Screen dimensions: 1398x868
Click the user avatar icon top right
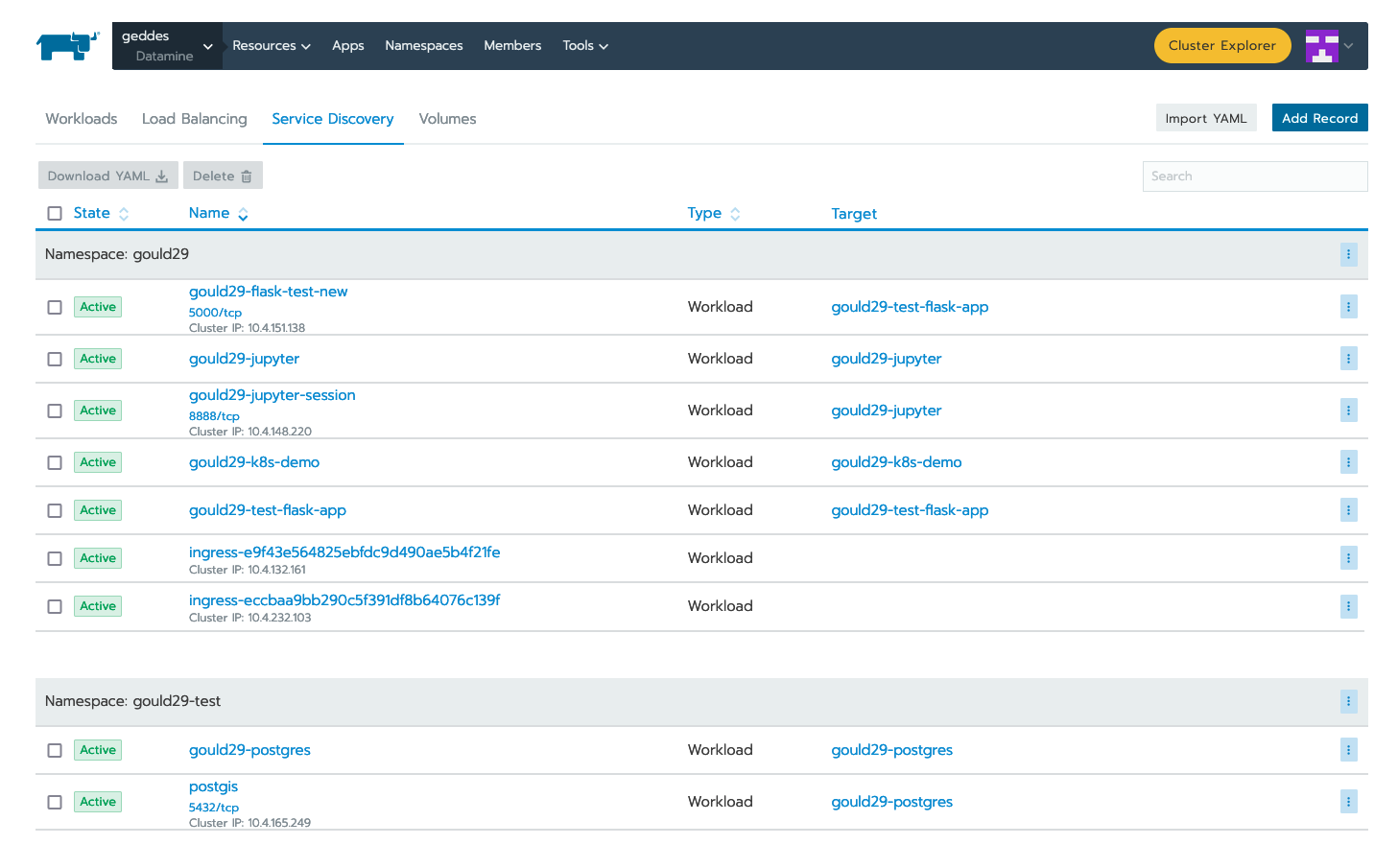click(1323, 45)
